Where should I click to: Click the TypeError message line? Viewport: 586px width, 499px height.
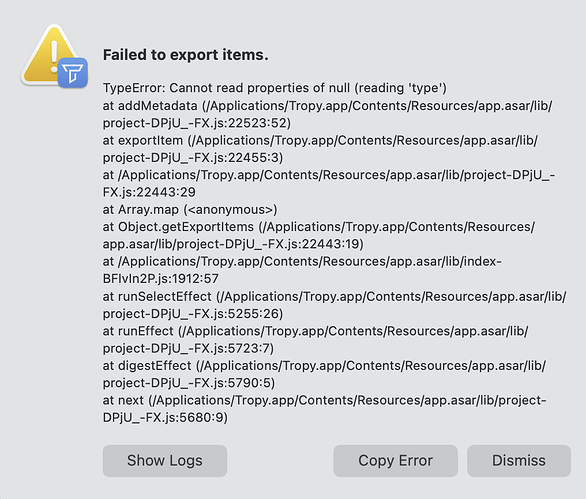(275, 88)
